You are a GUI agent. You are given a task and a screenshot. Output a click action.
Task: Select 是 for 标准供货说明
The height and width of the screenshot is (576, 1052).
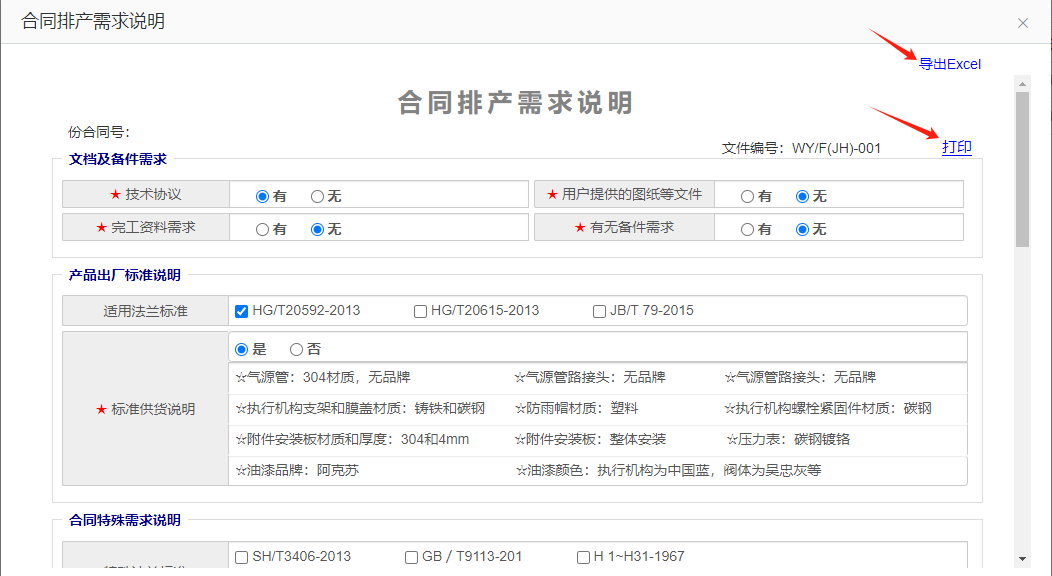[x=241, y=349]
